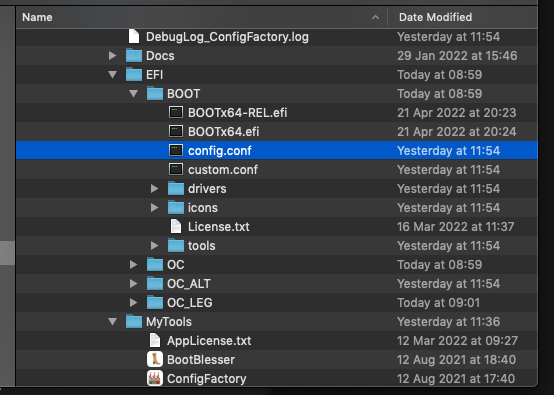The image size is (554, 395).
Task: Click the MyTools folder icon
Action: (x=134, y=322)
